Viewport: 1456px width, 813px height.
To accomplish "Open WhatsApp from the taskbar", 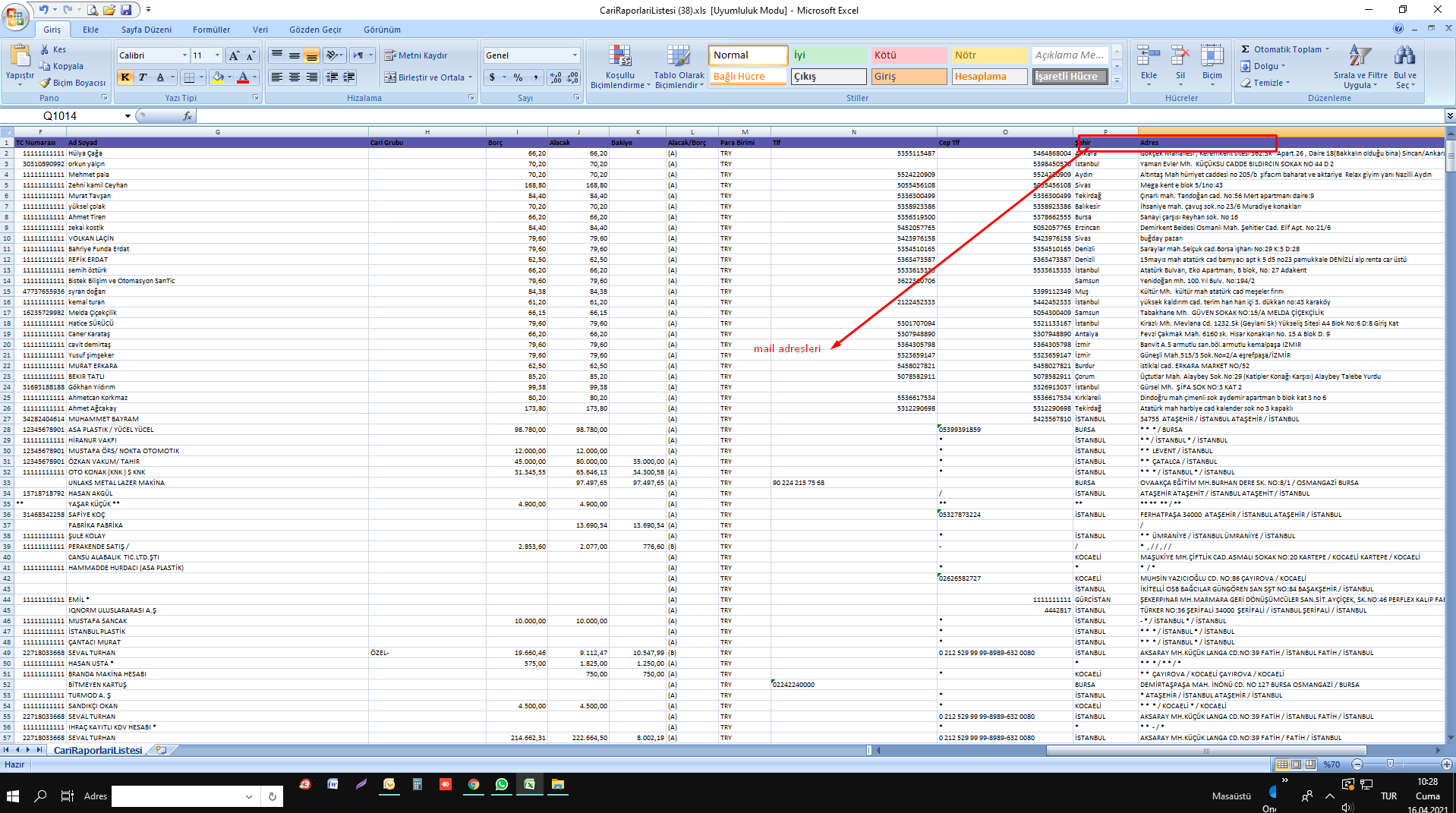I will pos(501,785).
